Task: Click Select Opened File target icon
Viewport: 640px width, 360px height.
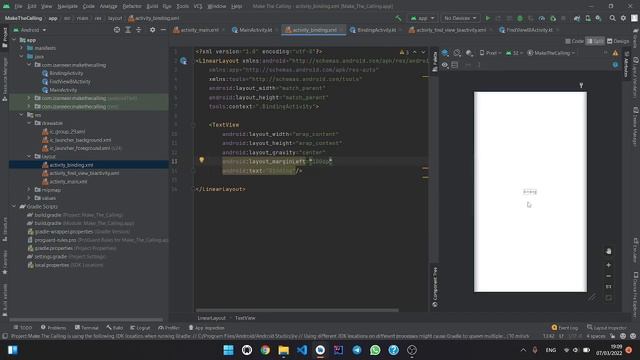Action: pyautogui.click(x=117, y=30)
